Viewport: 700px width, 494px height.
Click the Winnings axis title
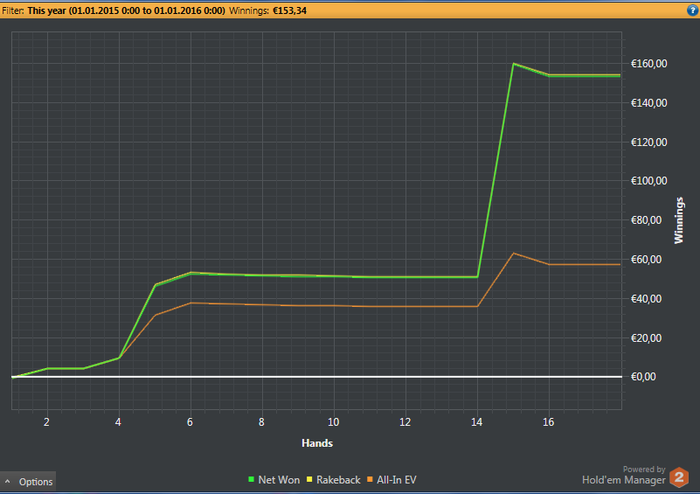(x=679, y=220)
